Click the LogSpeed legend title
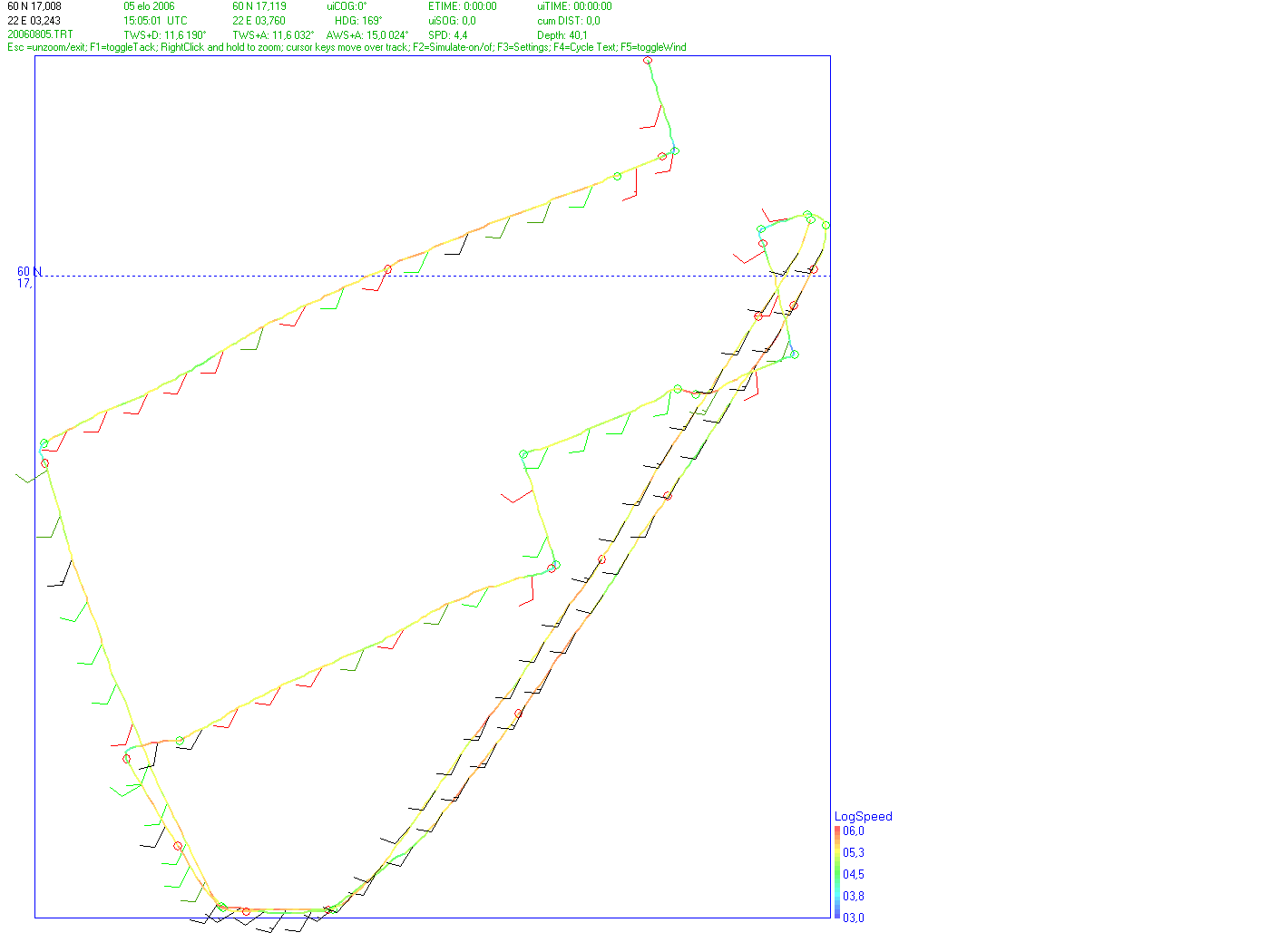 [863, 816]
